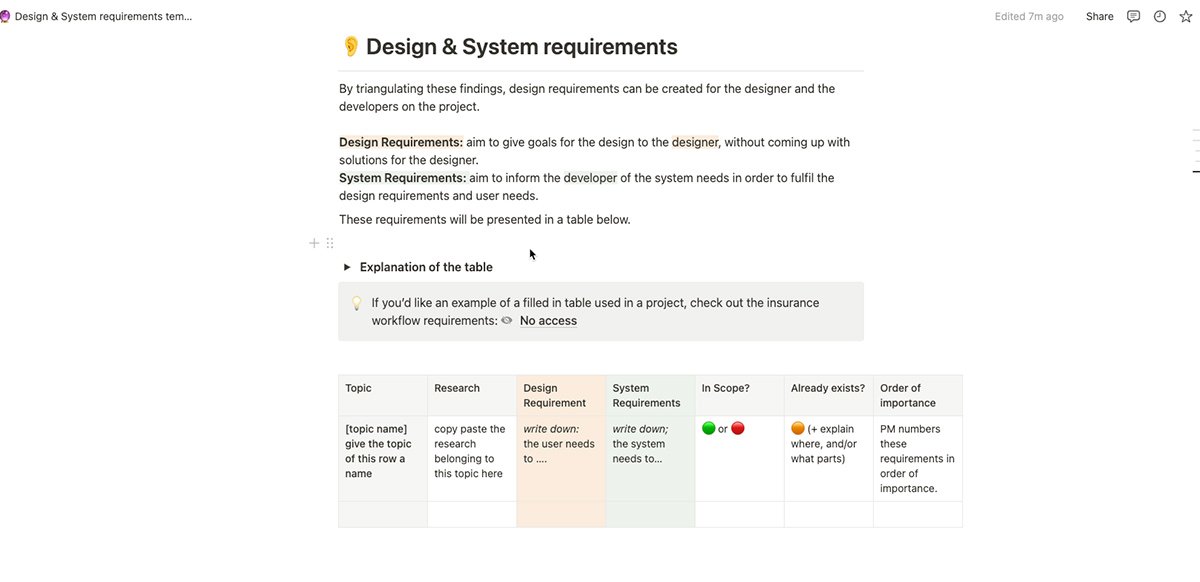This screenshot has height=582, width=1200.
Task: Click the lightbulb callout icon
Action: tap(356, 303)
